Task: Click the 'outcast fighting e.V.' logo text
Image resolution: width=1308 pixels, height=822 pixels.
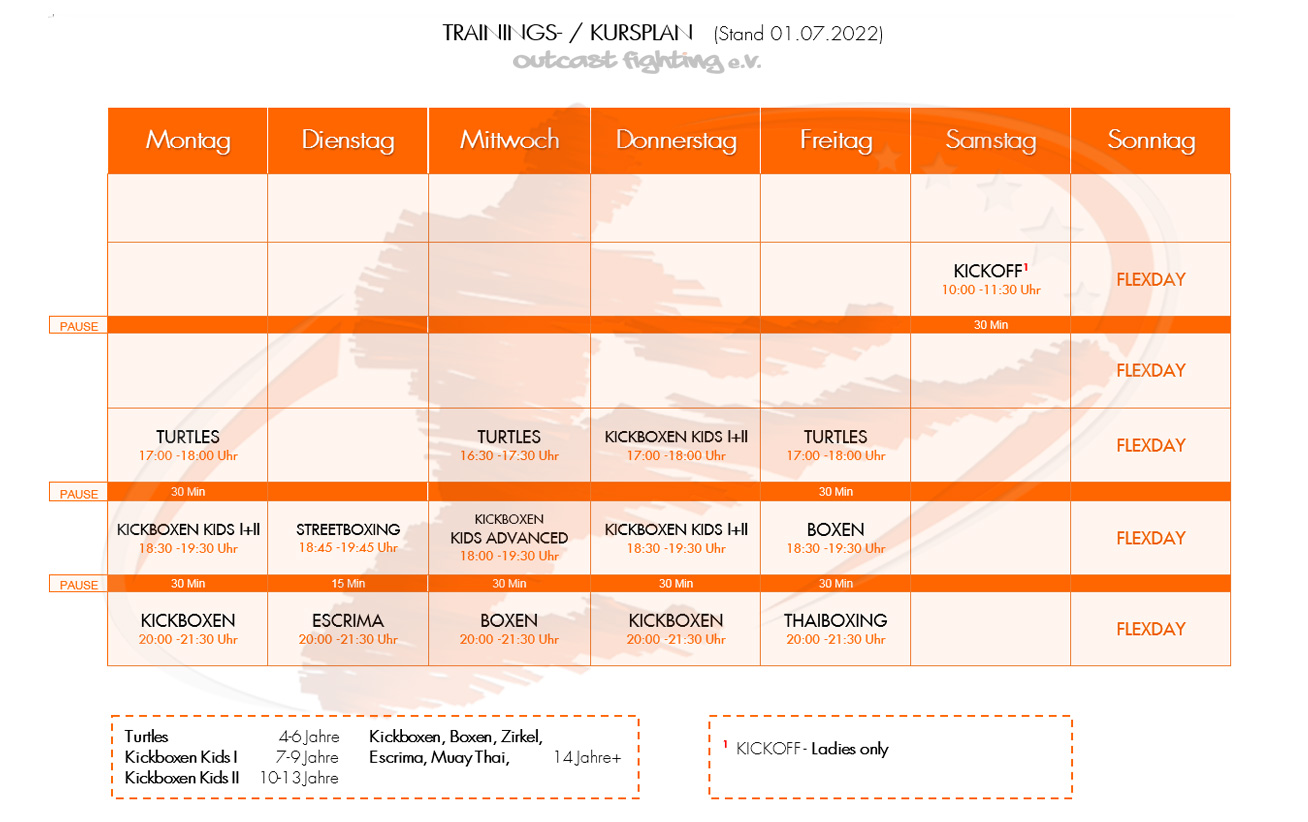Action: [x=637, y=62]
